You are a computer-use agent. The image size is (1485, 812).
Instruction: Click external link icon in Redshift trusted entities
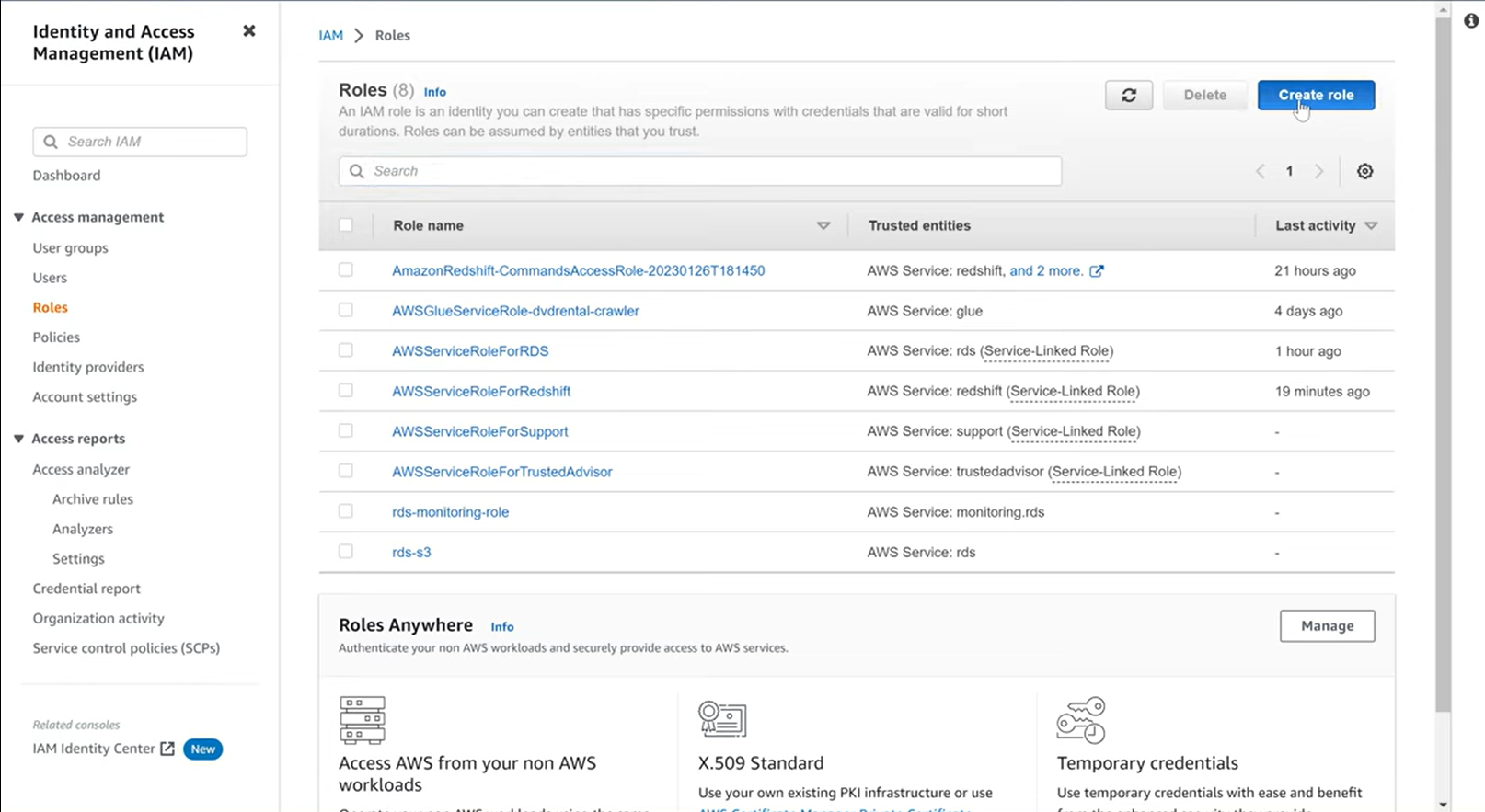point(1097,270)
